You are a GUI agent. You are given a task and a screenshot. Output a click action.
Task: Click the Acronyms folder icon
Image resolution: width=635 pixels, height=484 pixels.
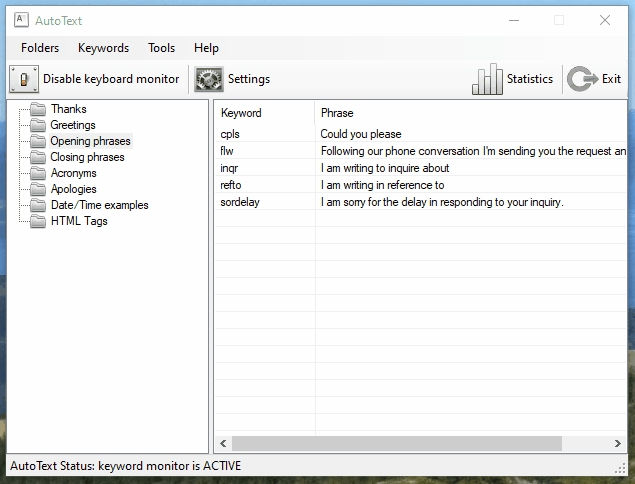(38, 173)
